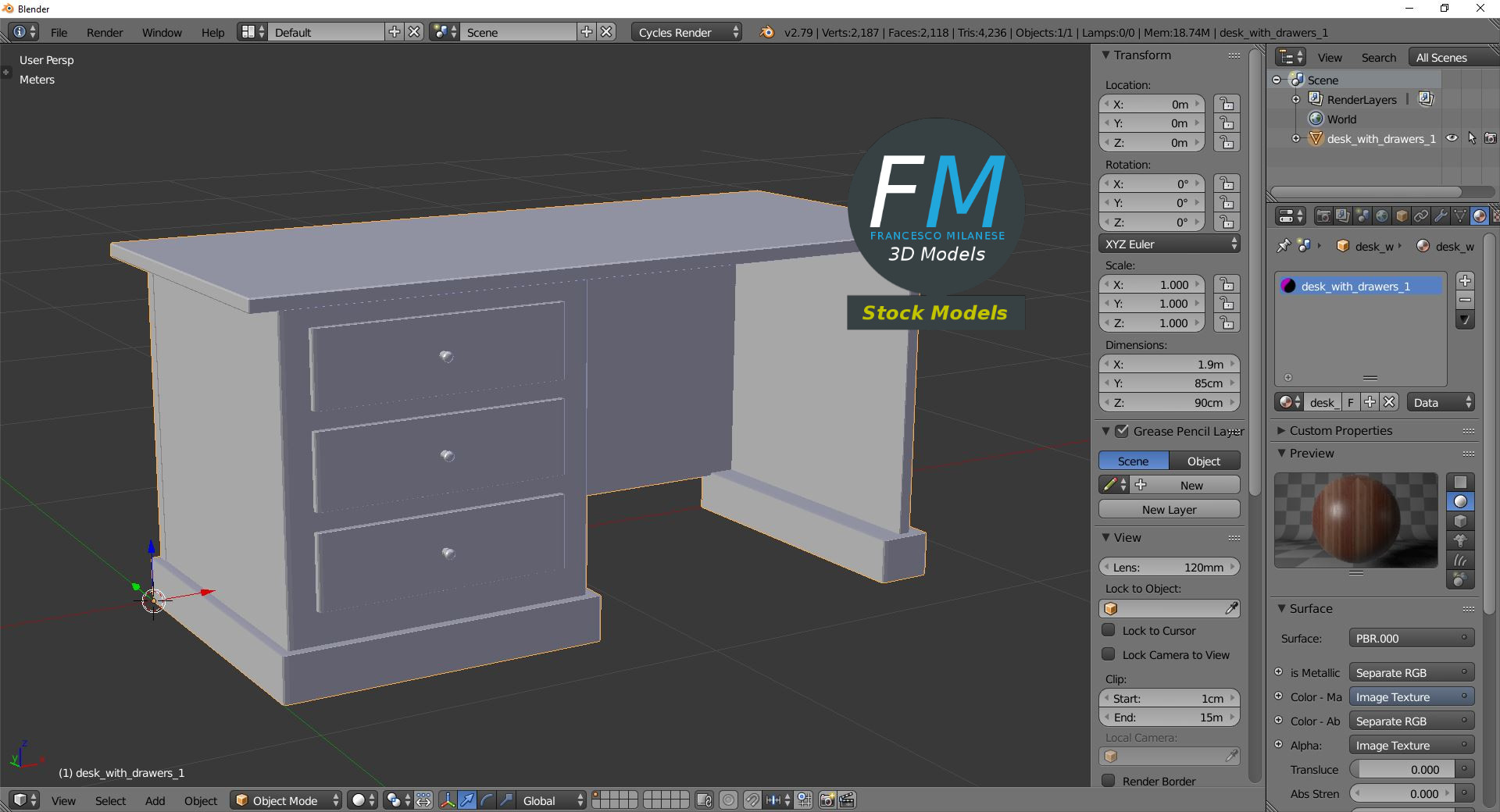Select the Material properties sphere tab
Screen dimensions: 1500x812
(1479, 216)
